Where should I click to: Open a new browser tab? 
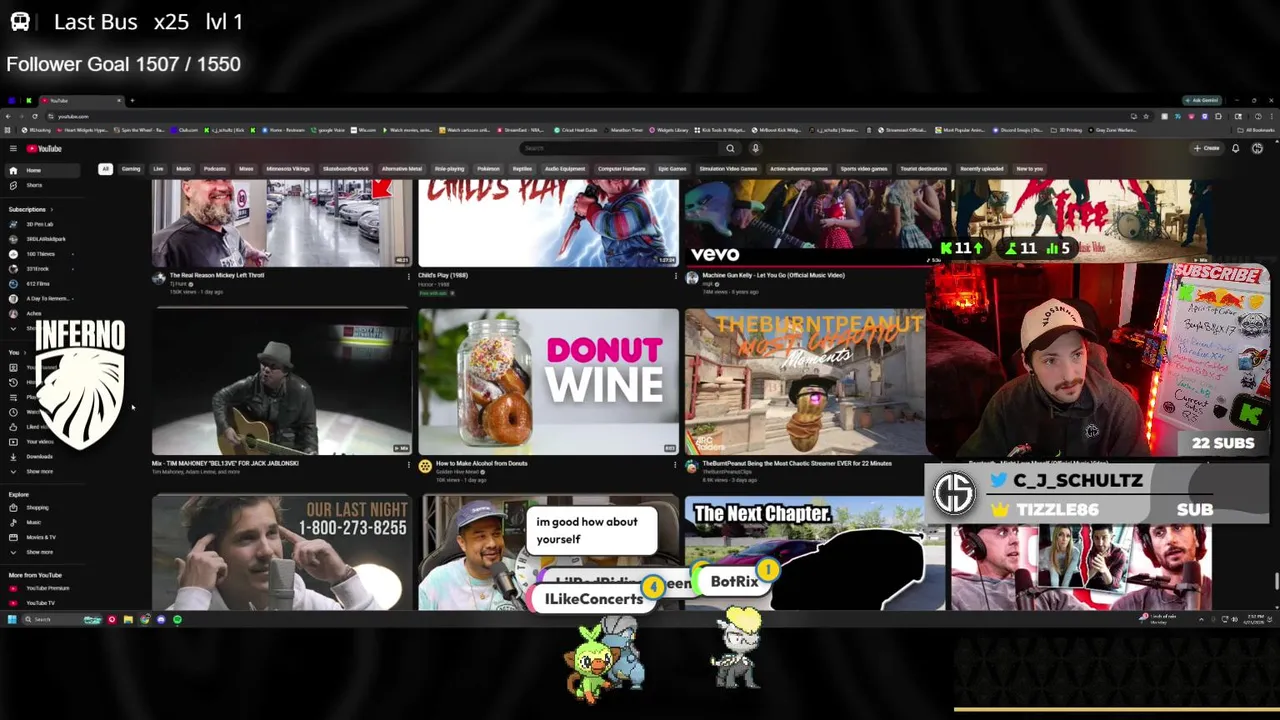coord(132,100)
